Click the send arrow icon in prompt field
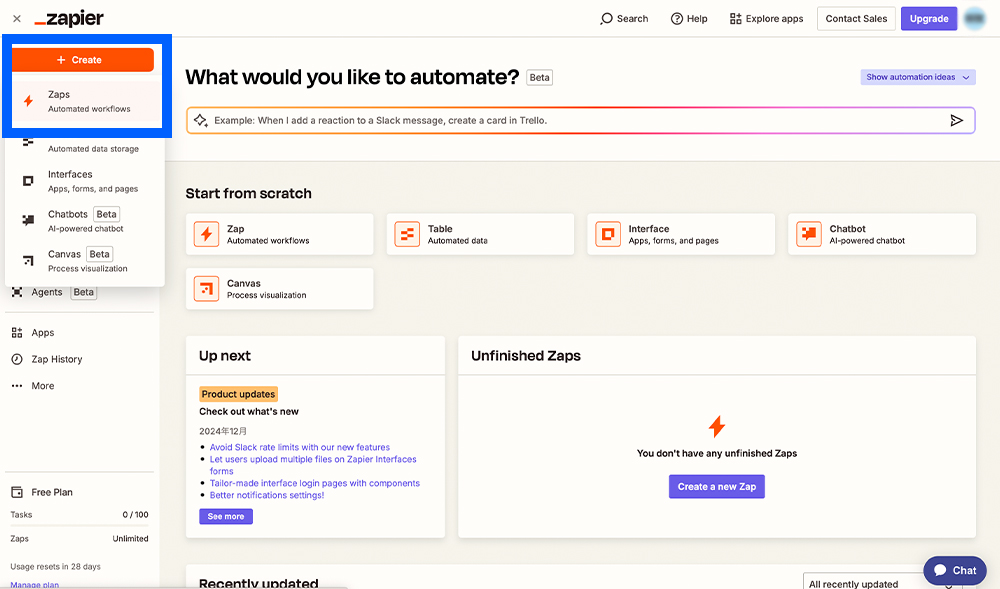This screenshot has height=589, width=1000. point(956,120)
